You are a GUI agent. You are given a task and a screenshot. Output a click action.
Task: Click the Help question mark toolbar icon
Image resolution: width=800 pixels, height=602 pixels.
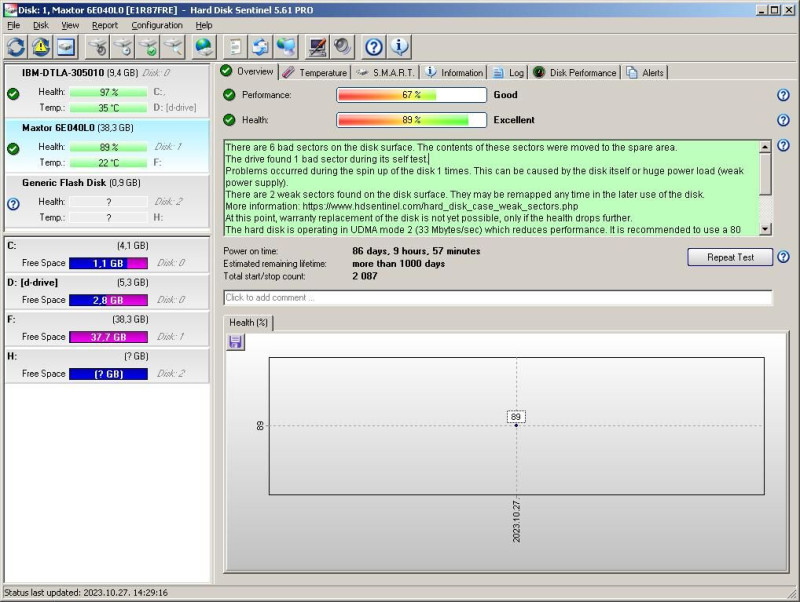tap(373, 47)
